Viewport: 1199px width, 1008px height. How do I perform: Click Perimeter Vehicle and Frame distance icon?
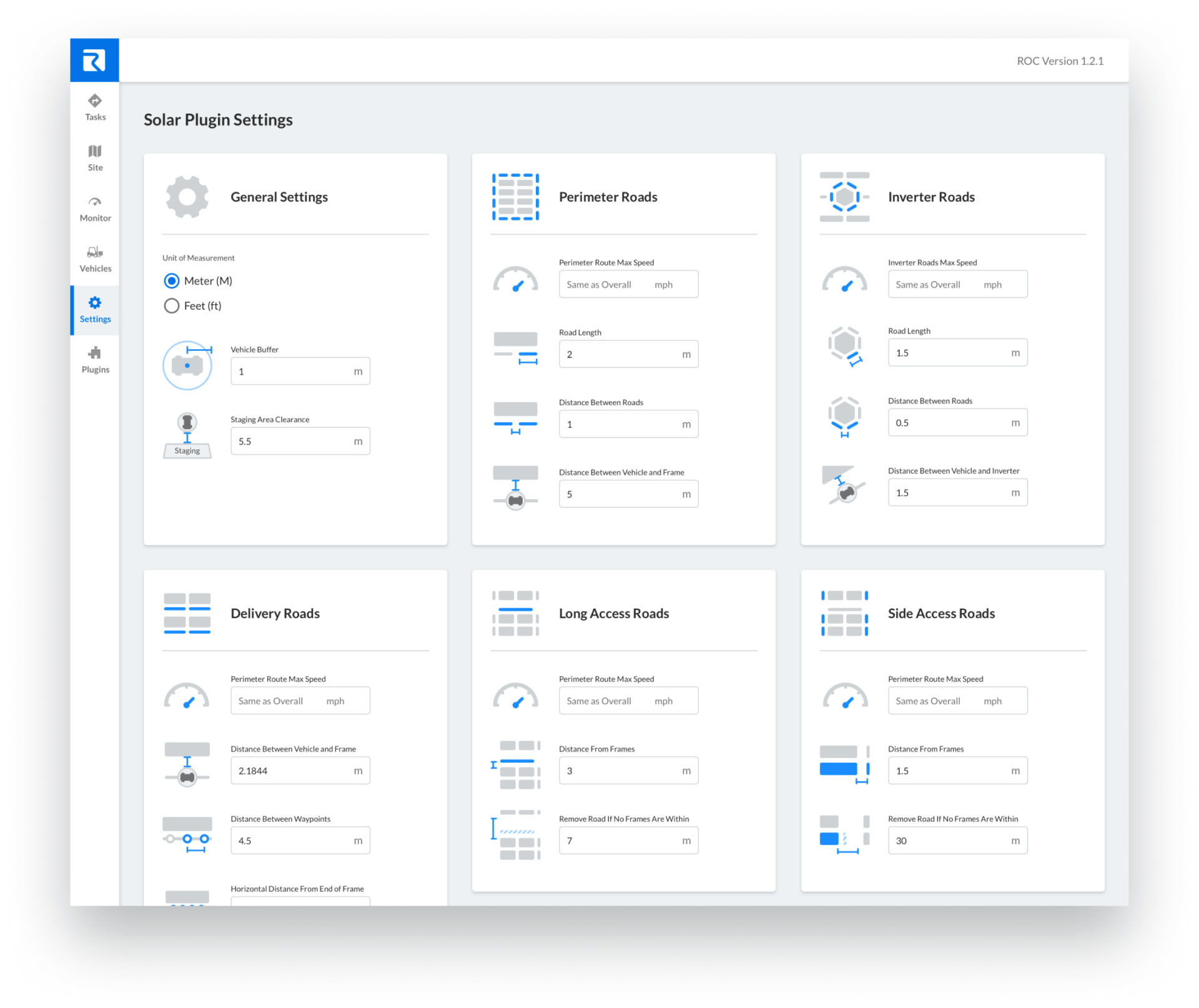tap(515, 488)
